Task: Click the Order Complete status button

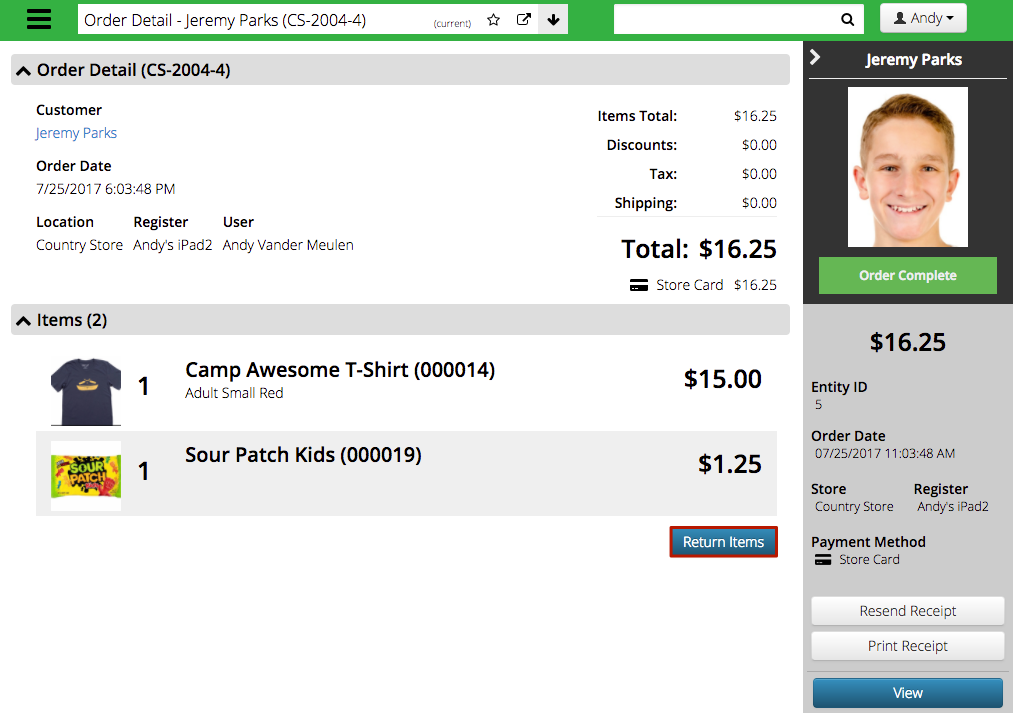Action: (908, 276)
